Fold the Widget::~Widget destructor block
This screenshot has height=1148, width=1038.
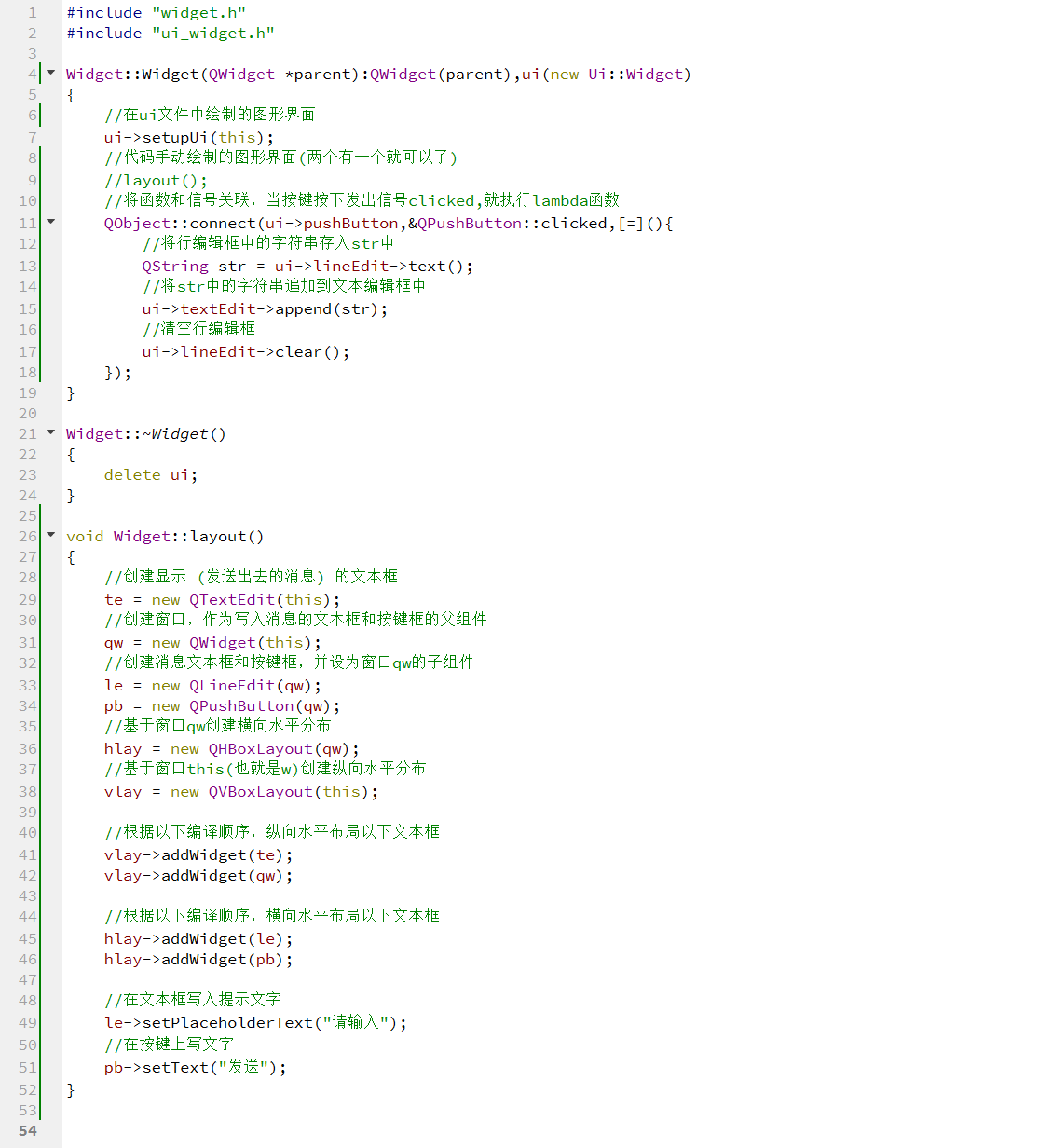pos(51,432)
